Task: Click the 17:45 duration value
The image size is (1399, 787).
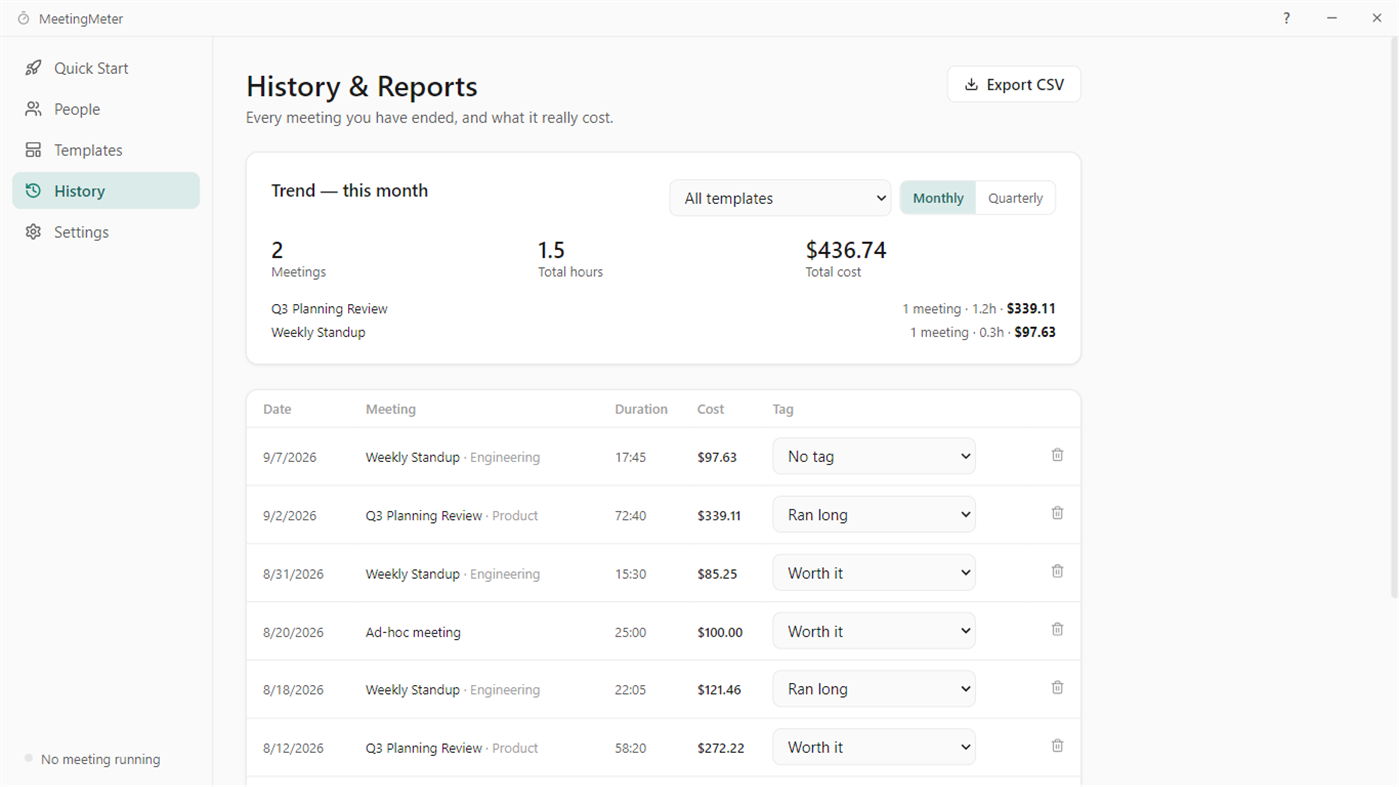Action: coord(630,457)
